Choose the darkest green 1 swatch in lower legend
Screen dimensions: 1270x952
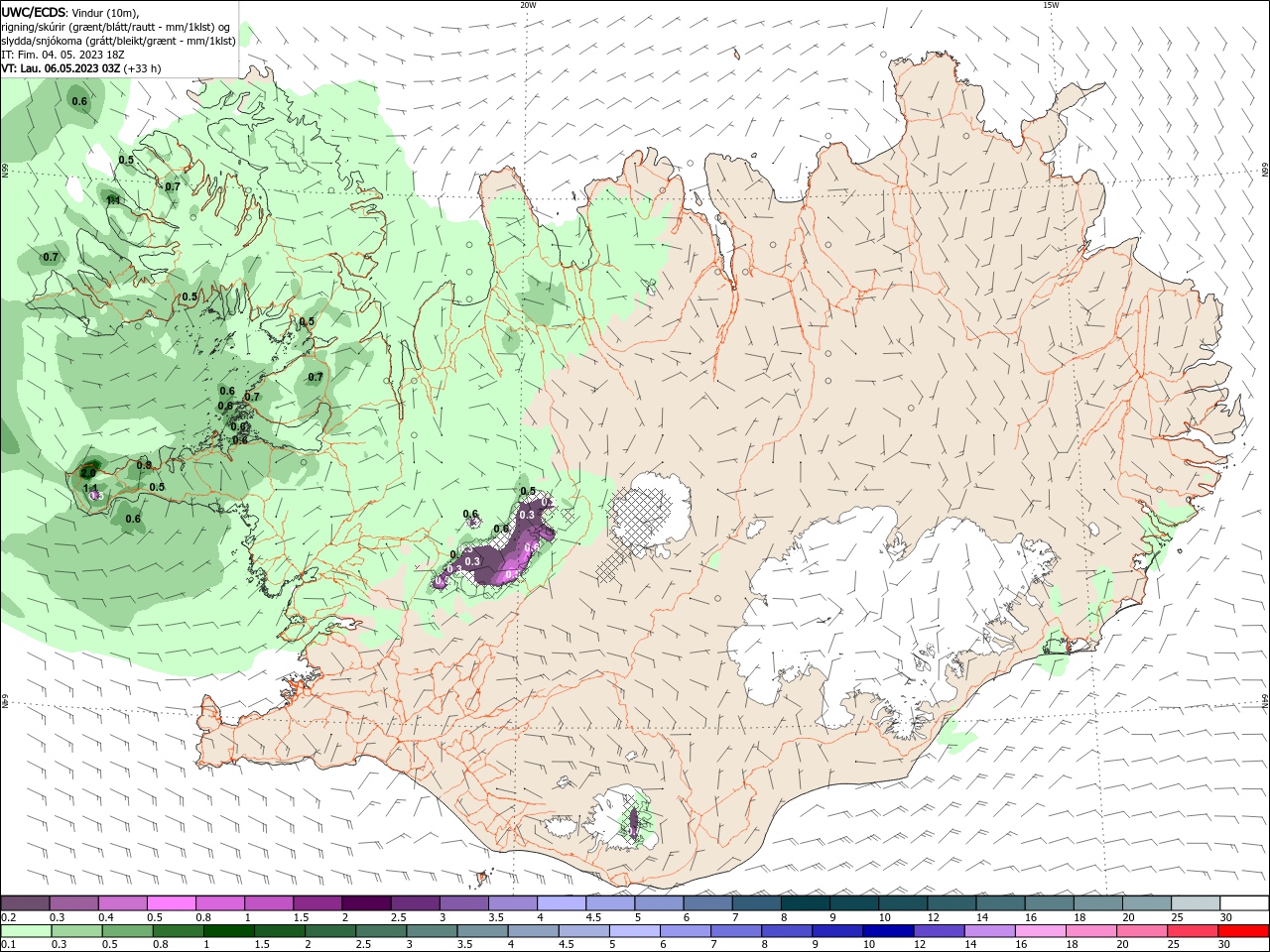click(228, 931)
